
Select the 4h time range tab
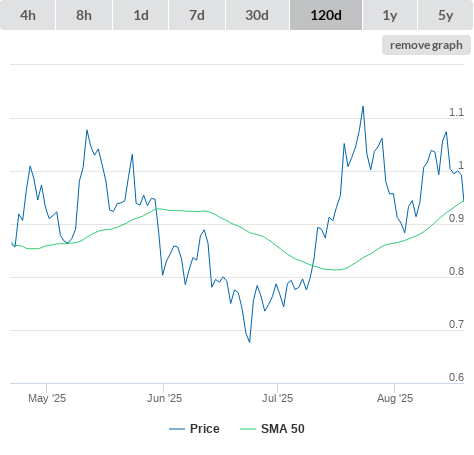coord(28,15)
